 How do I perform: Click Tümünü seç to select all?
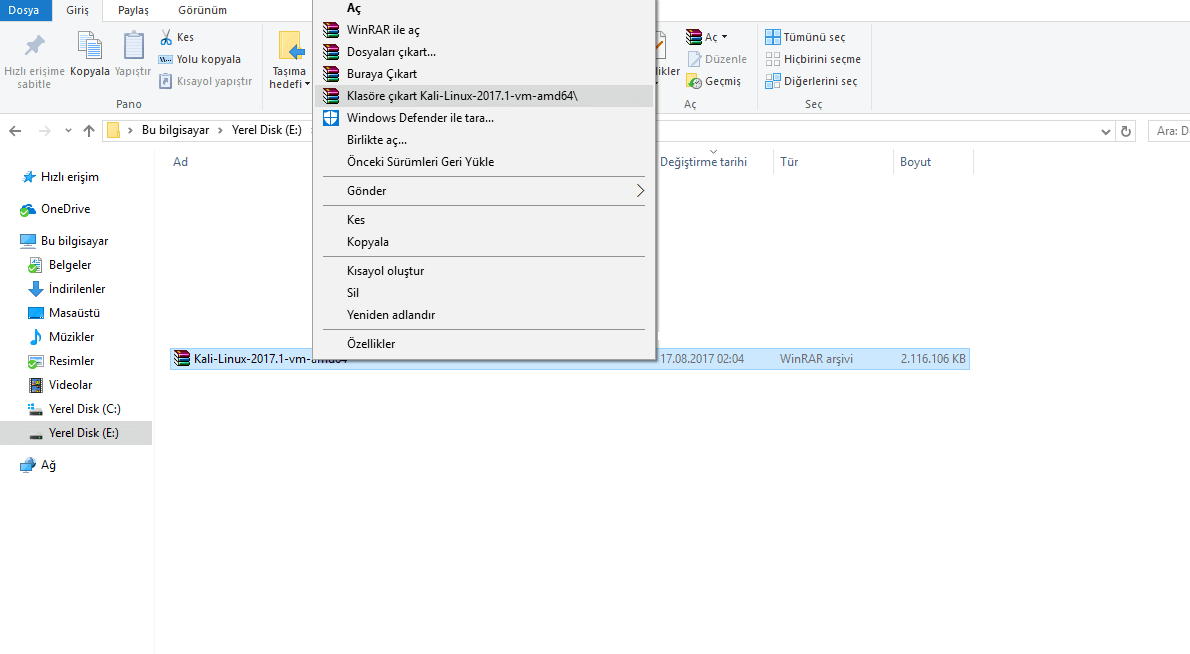(804, 37)
